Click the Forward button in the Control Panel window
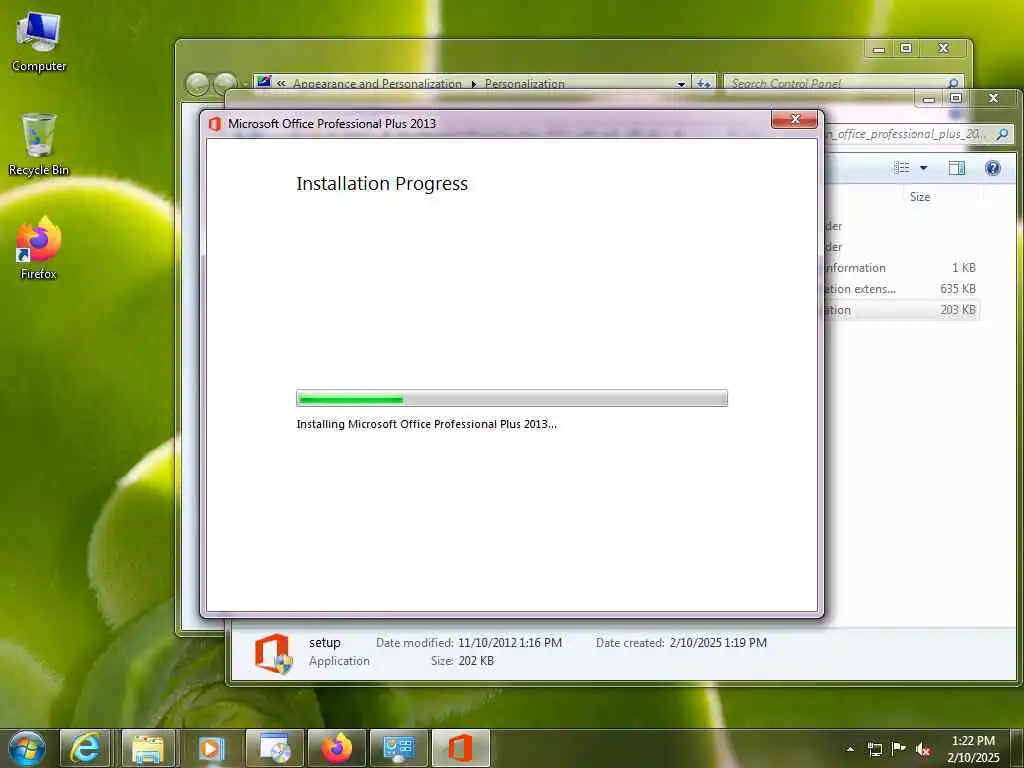 pos(225,84)
